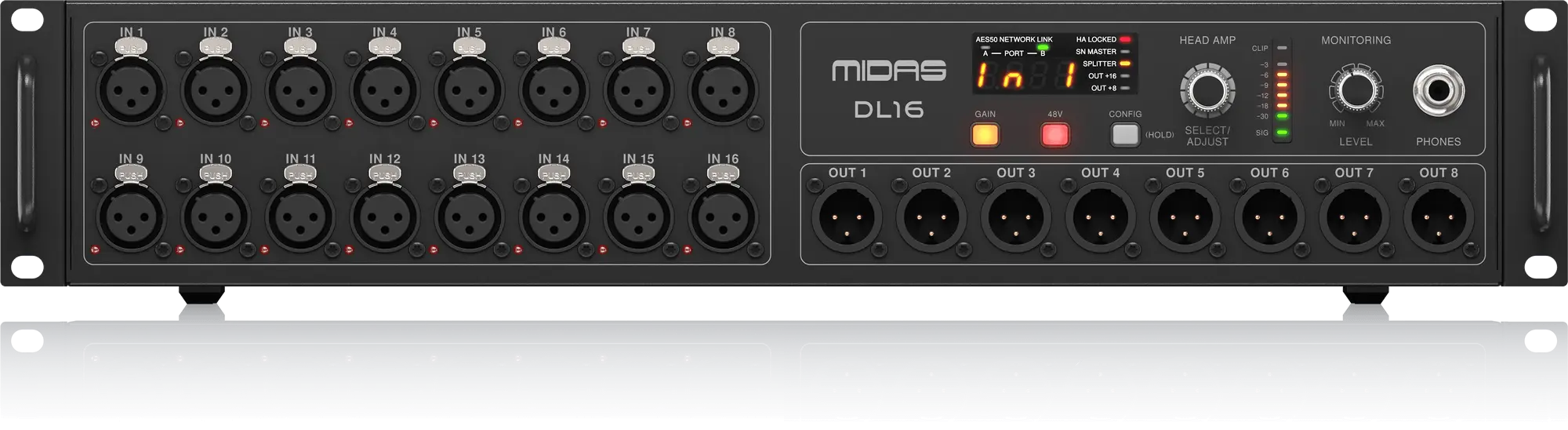
Task: Click the MONITORING label
Action: [x=1356, y=40]
